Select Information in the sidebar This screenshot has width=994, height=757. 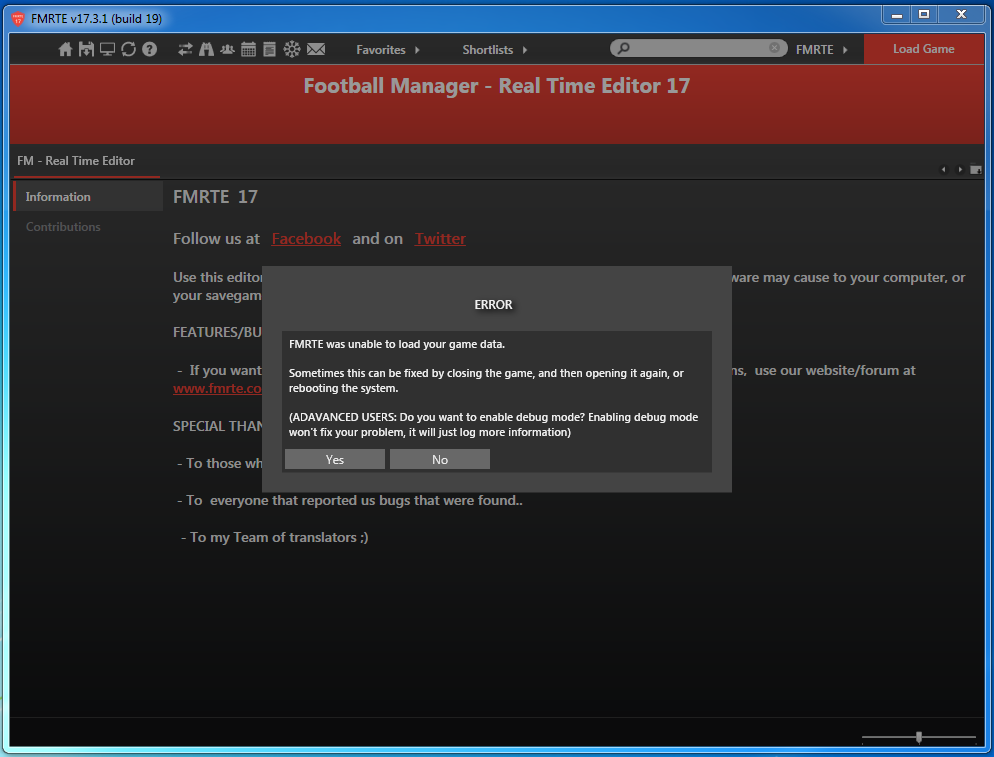(88, 197)
